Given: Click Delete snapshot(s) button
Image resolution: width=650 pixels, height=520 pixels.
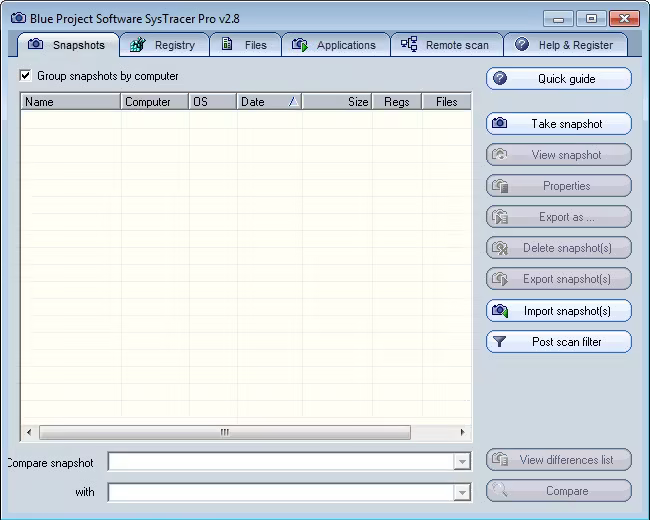Looking at the screenshot, I should pos(559,248).
